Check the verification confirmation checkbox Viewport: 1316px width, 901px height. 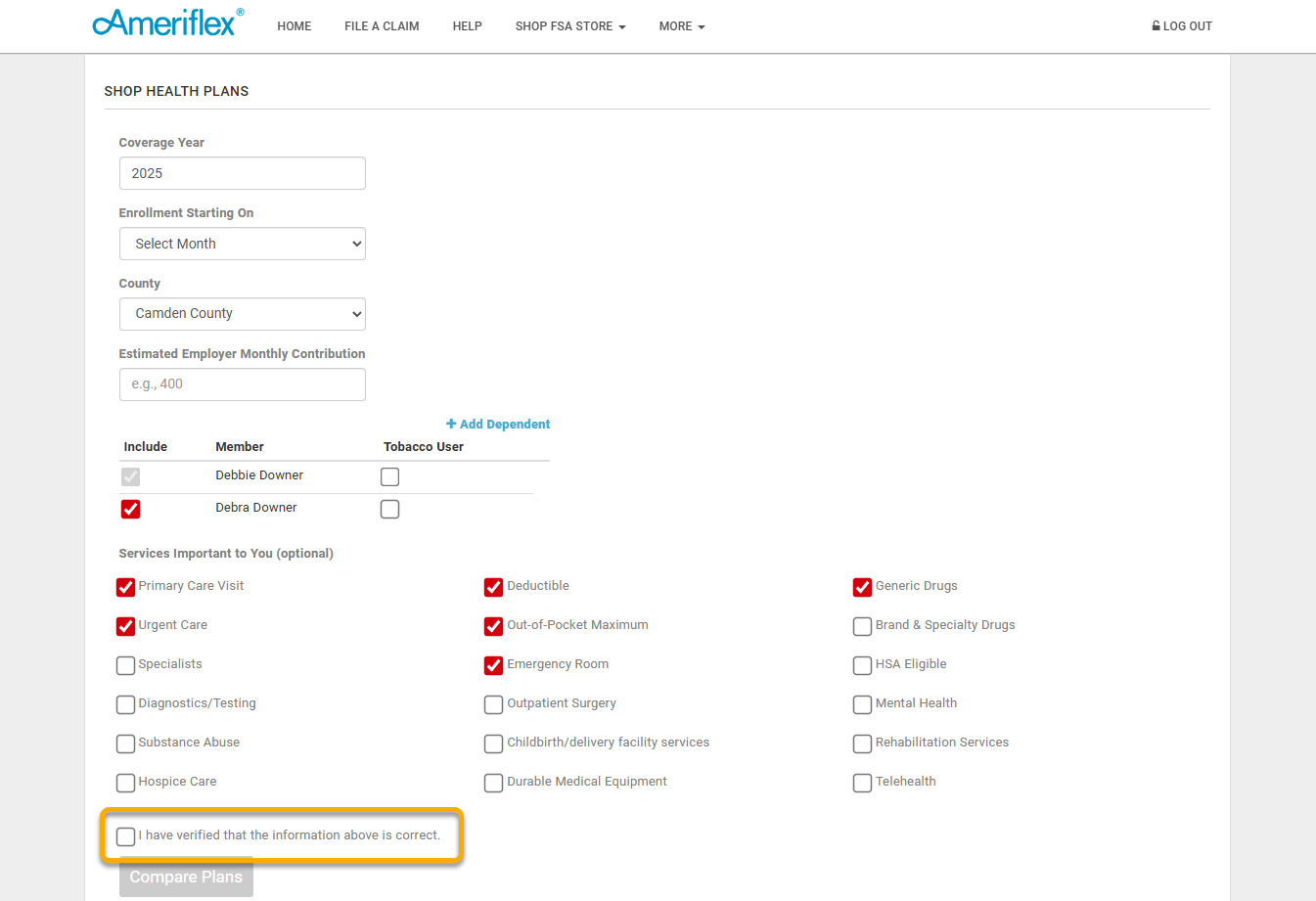pos(126,836)
